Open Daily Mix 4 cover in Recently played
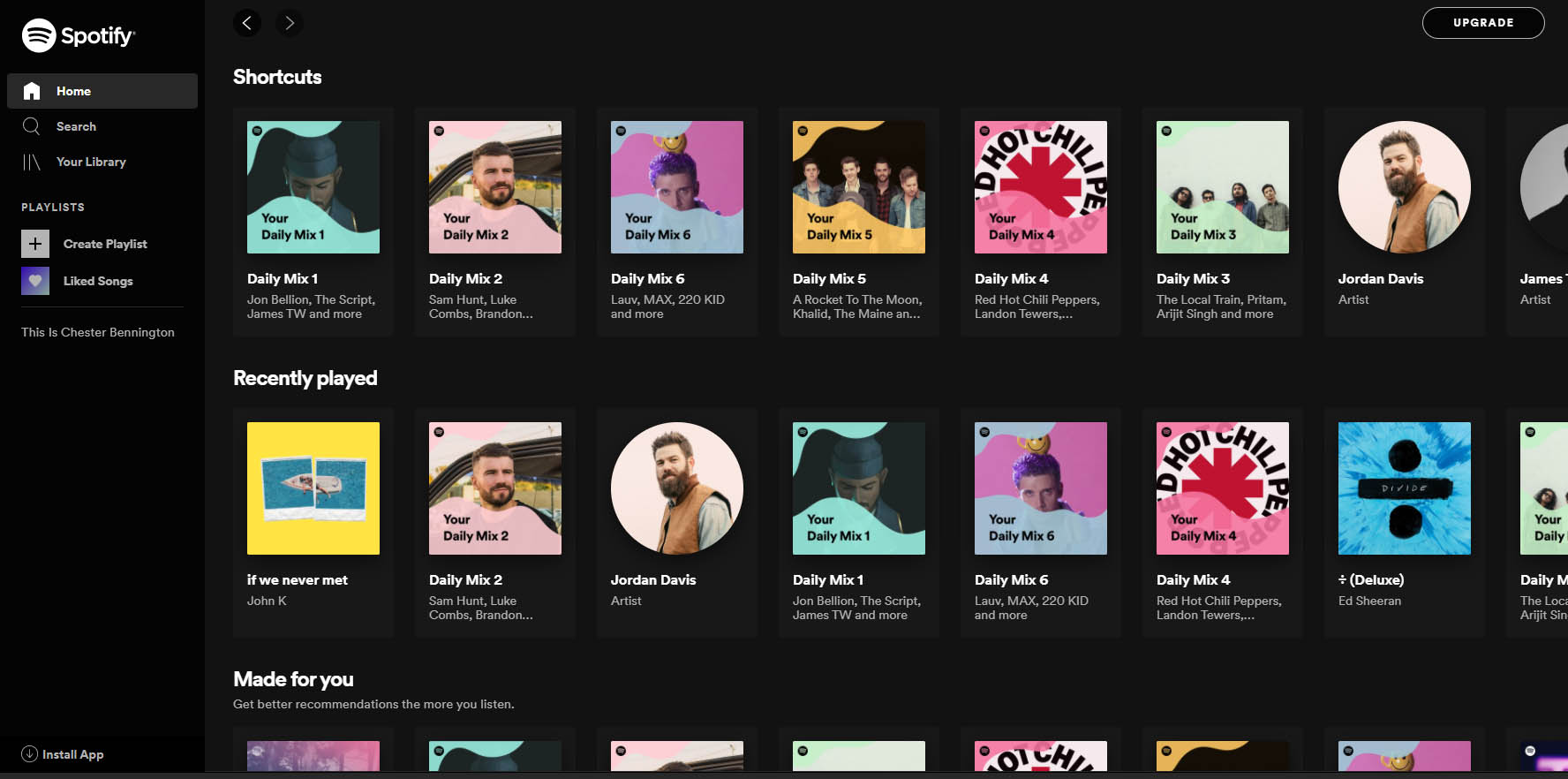The height and width of the screenshot is (779, 1568). click(1223, 488)
